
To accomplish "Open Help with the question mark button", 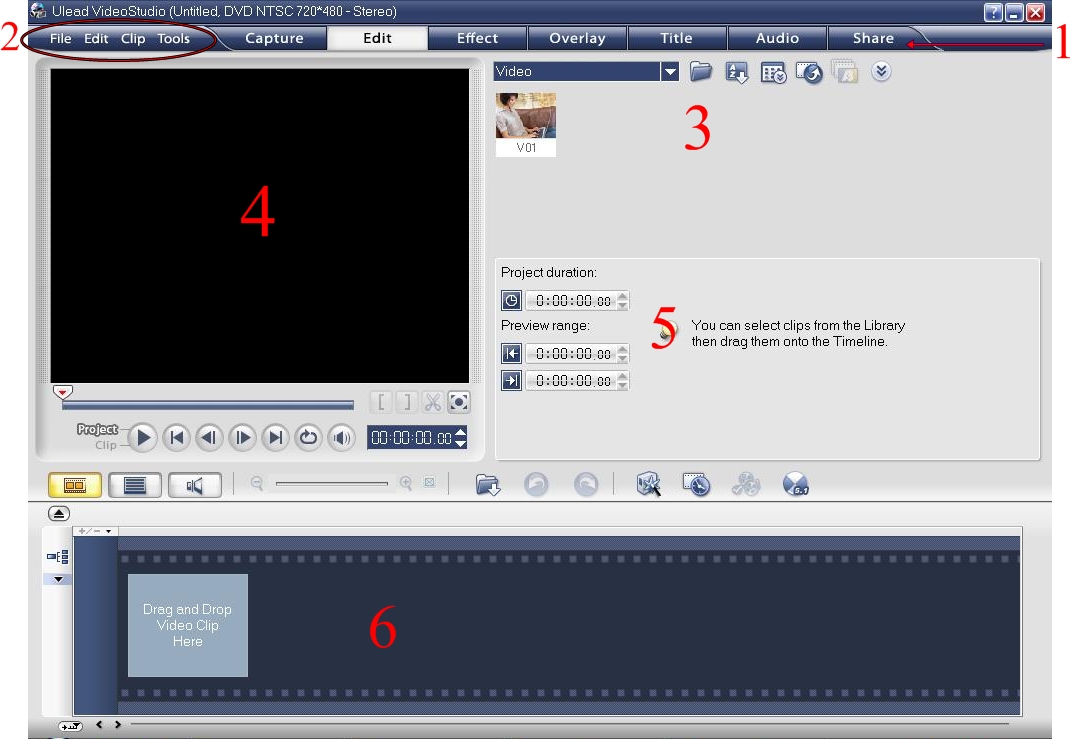I will coord(993,12).
